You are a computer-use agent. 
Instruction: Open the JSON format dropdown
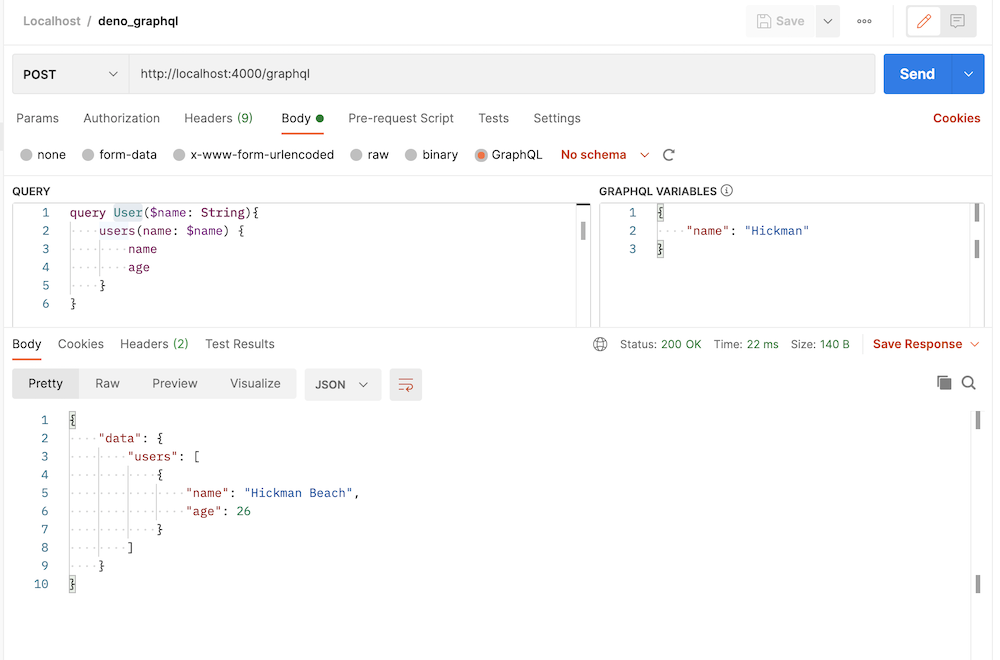(x=342, y=385)
